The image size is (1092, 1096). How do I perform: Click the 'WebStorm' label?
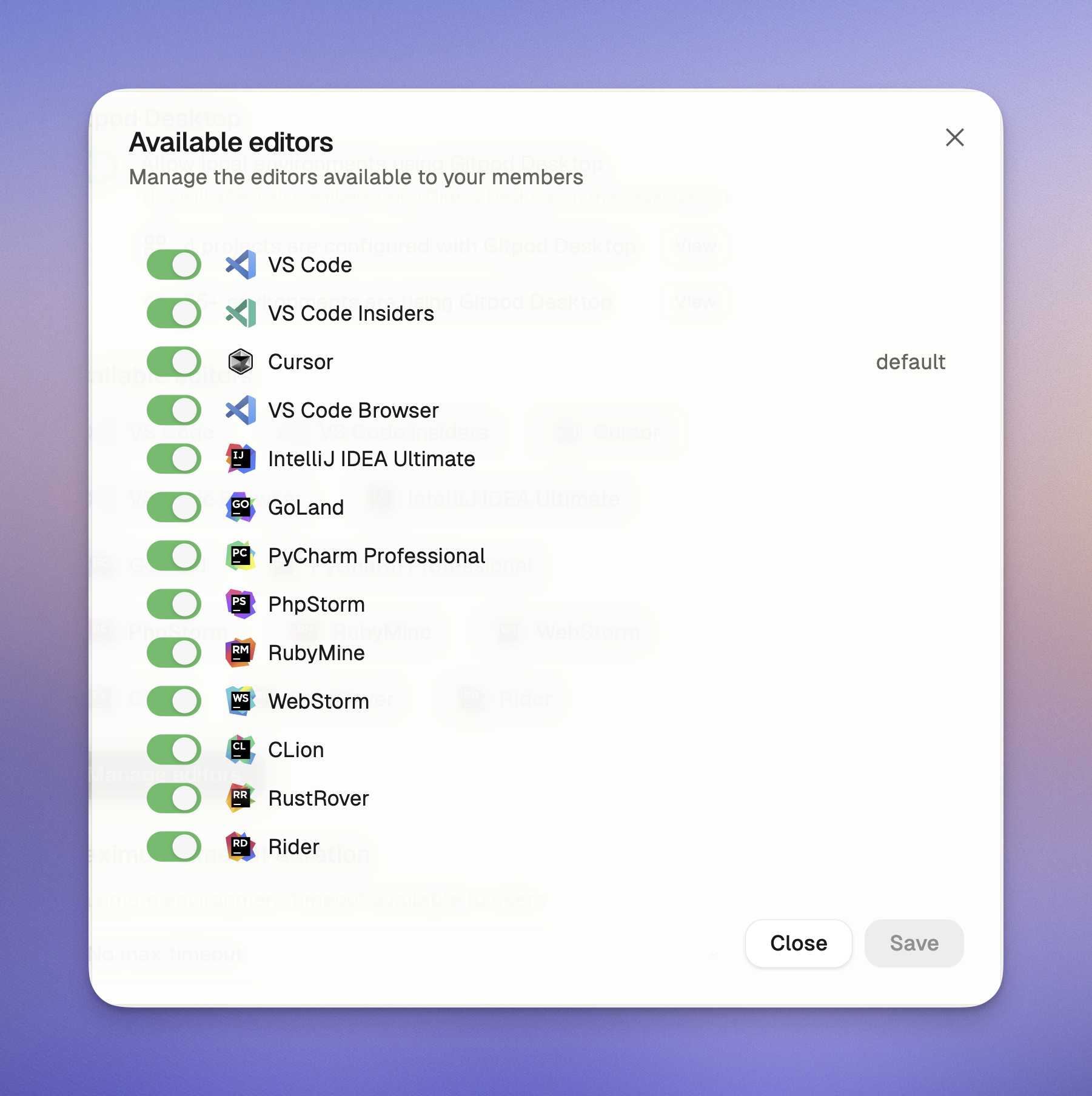coord(318,701)
